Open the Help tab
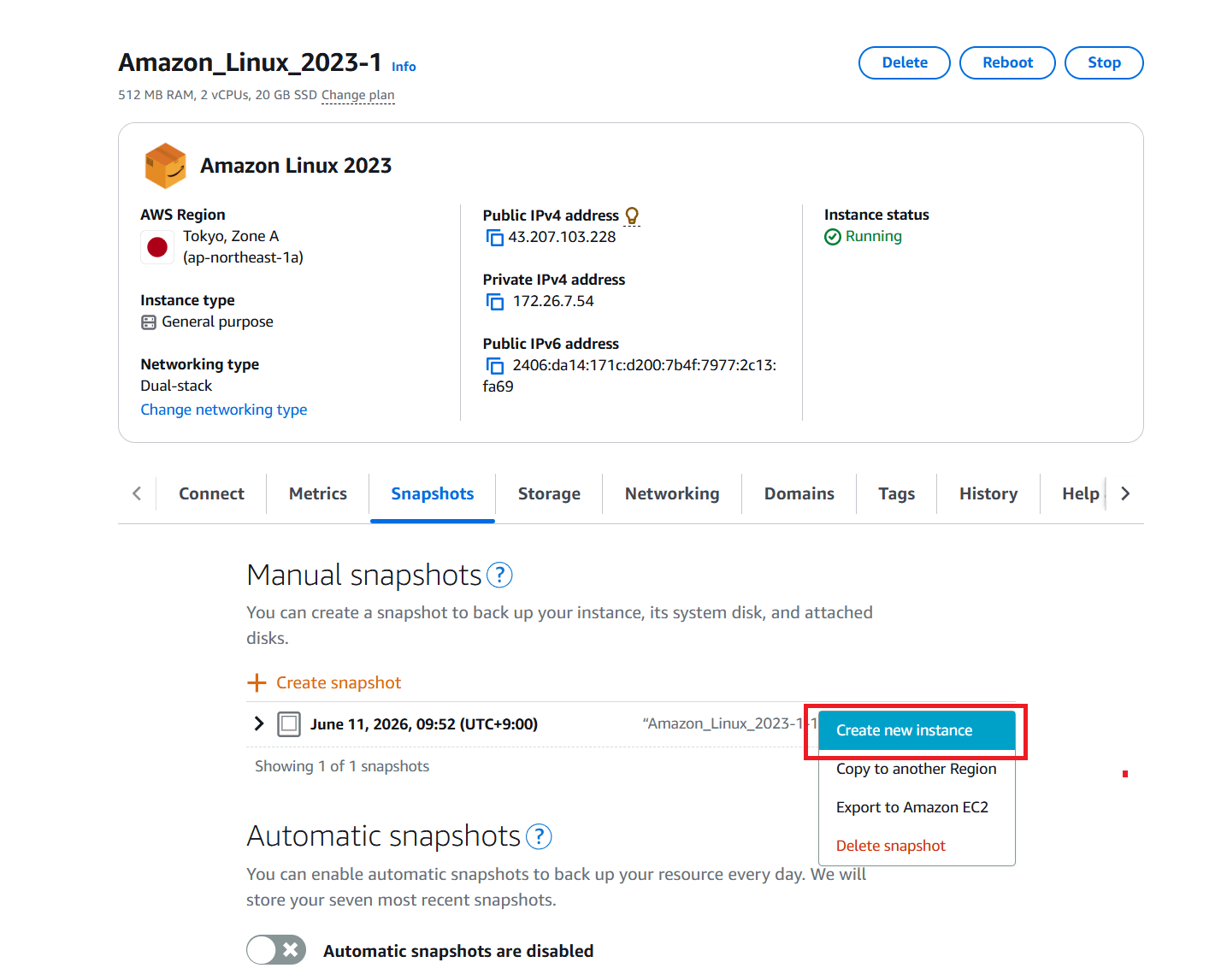 (x=1081, y=493)
